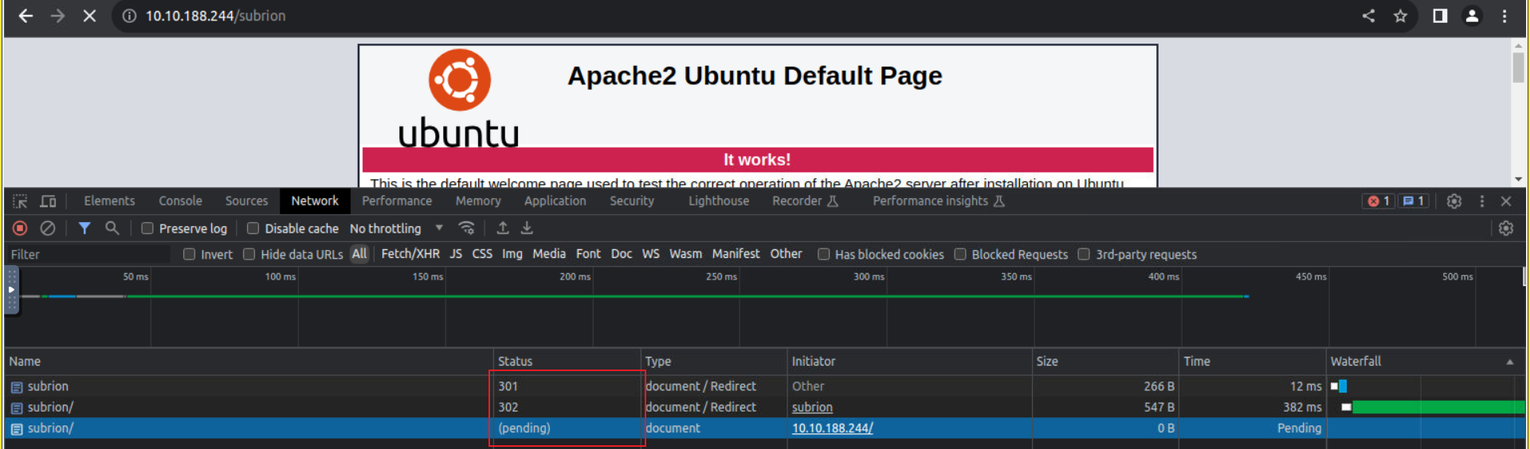Image resolution: width=1530 pixels, height=449 pixels.
Task: Open DevTools customize three-dot menu
Action: (1482, 201)
